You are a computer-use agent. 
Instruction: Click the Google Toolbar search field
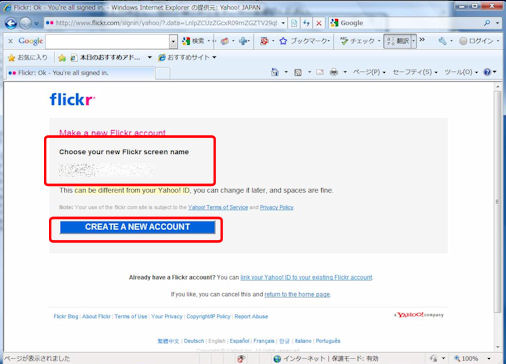point(108,42)
